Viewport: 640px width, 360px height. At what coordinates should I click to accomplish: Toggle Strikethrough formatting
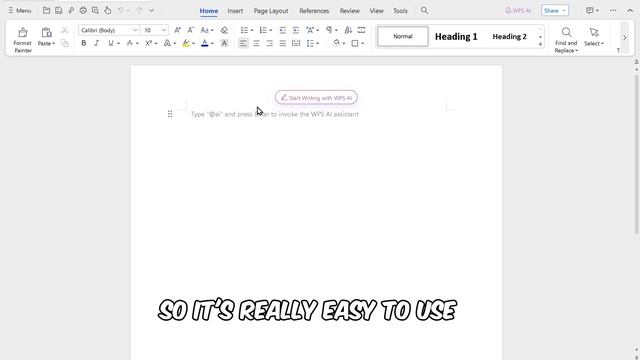pyautogui.click(x=129, y=43)
